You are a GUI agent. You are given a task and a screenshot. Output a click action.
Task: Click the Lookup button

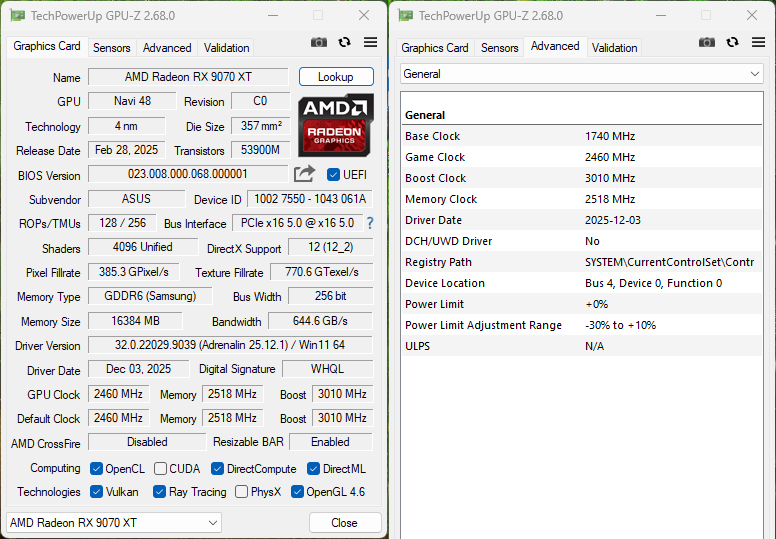coord(336,77)
